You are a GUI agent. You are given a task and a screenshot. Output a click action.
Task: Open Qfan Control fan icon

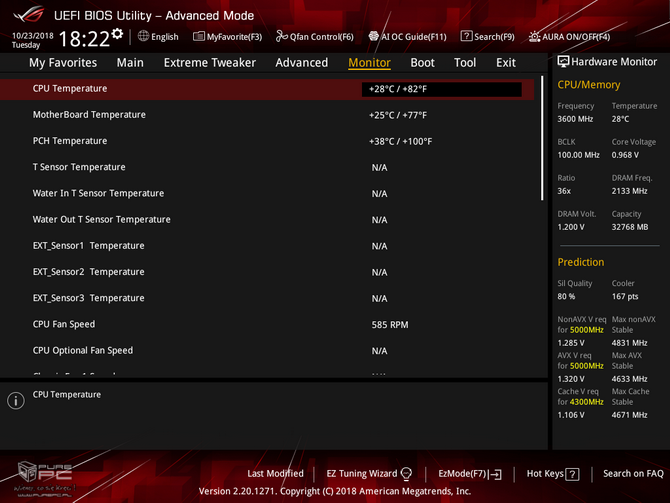282,36
